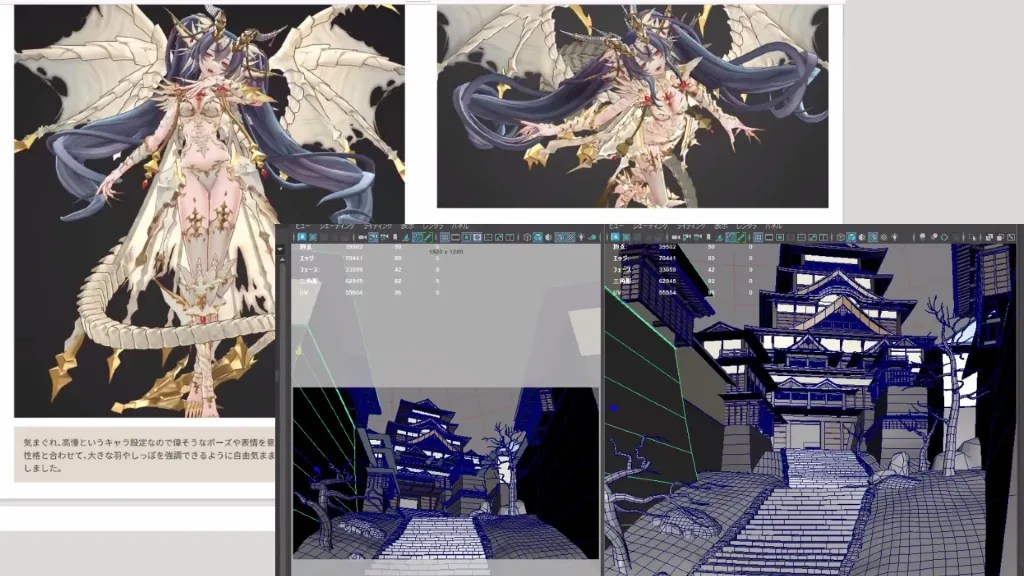This screenshot has width=1024, height=576.
Task: Click the 1920 x 1080 resolution label
Action: (446, 251)
